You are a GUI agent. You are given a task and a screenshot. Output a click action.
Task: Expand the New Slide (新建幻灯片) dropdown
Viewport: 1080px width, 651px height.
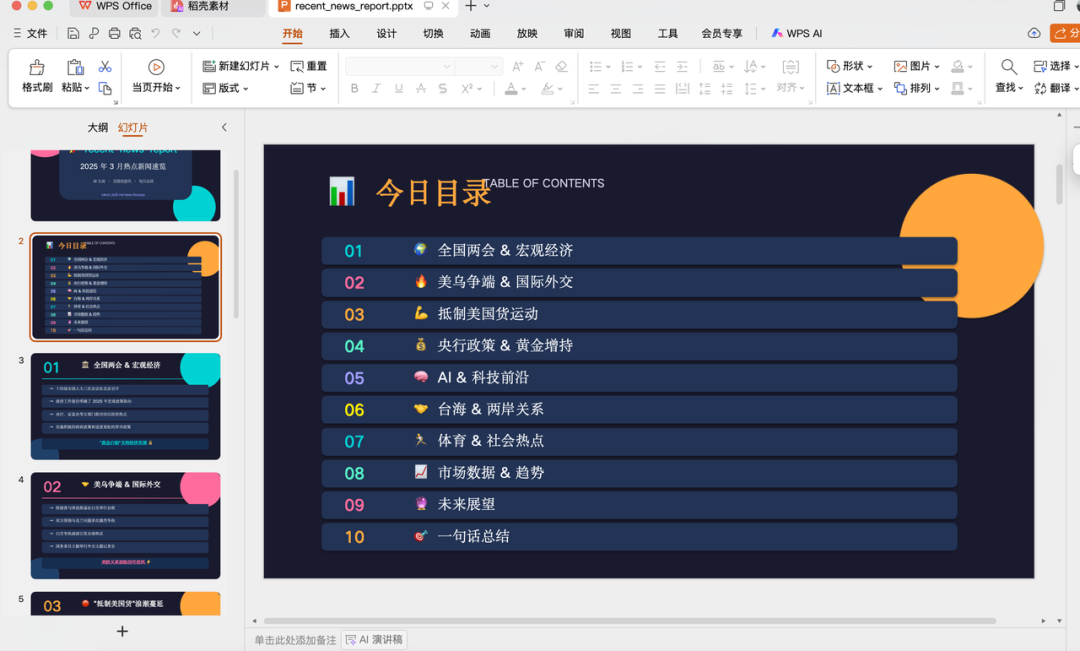(278, 66)
